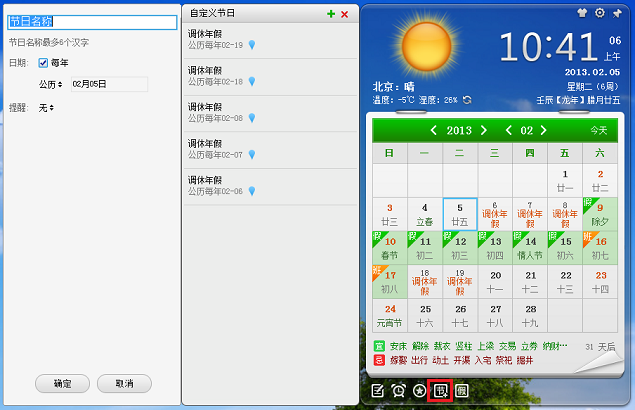Click the 节日名称 holiday name field
The image size is (635, 410).
pos(92,22)
